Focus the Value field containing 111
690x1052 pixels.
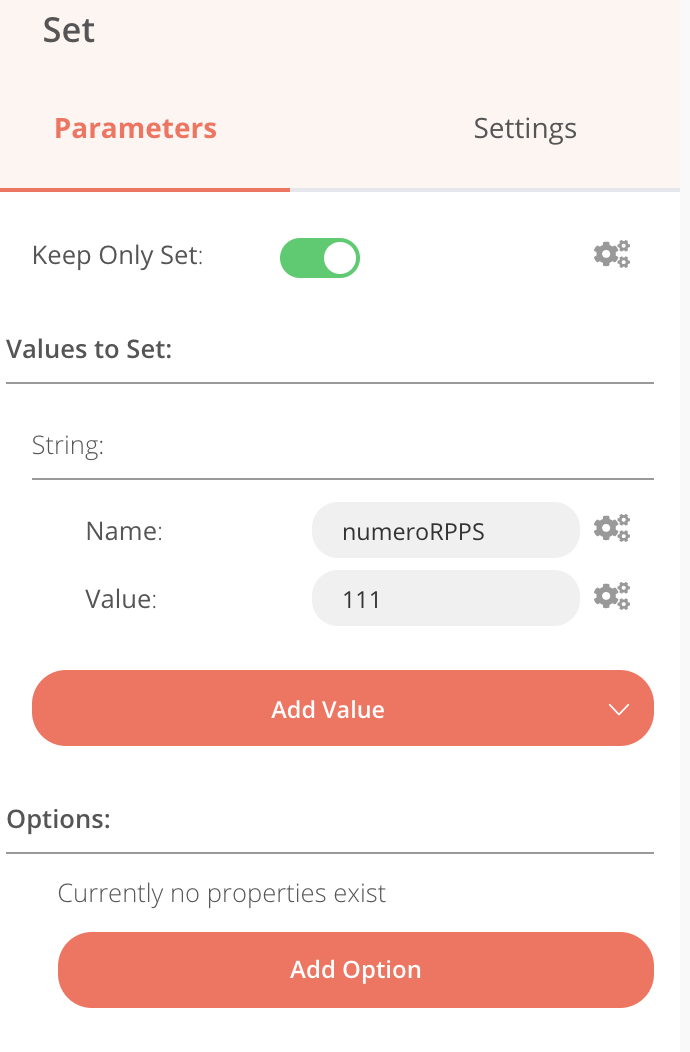445,599
